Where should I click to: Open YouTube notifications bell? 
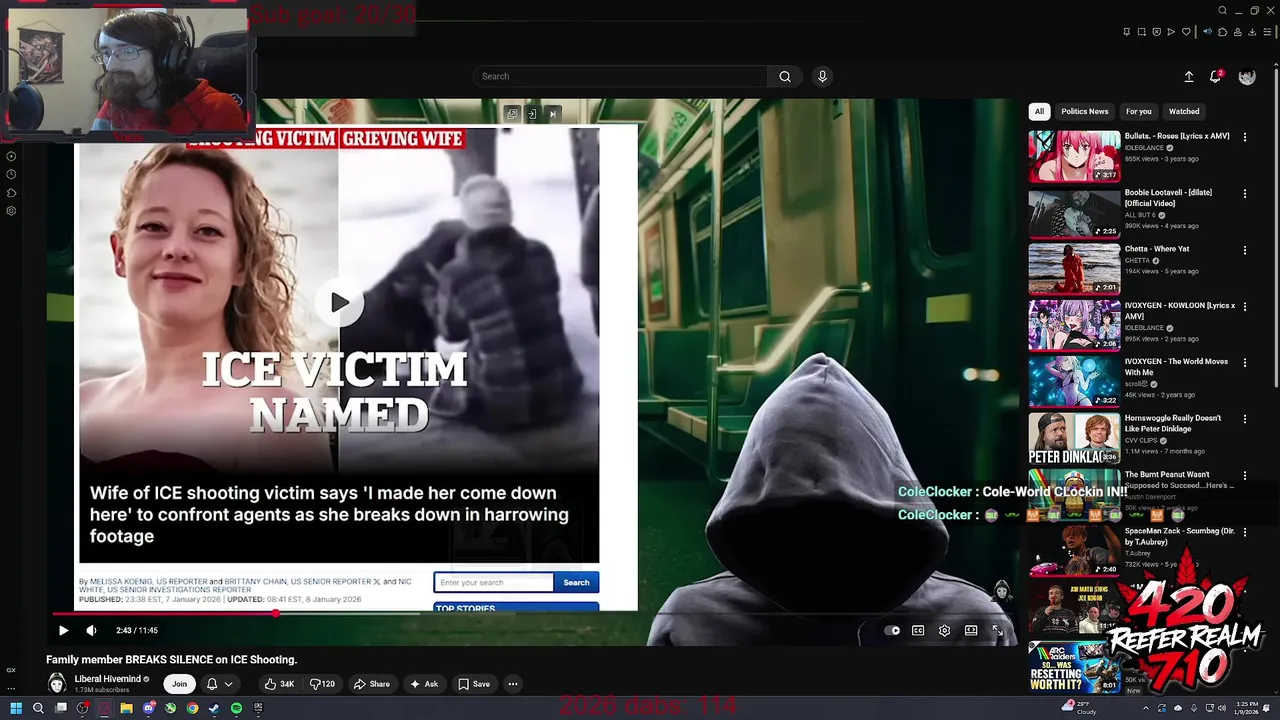pyautogui.click(x=1216, y=76)
